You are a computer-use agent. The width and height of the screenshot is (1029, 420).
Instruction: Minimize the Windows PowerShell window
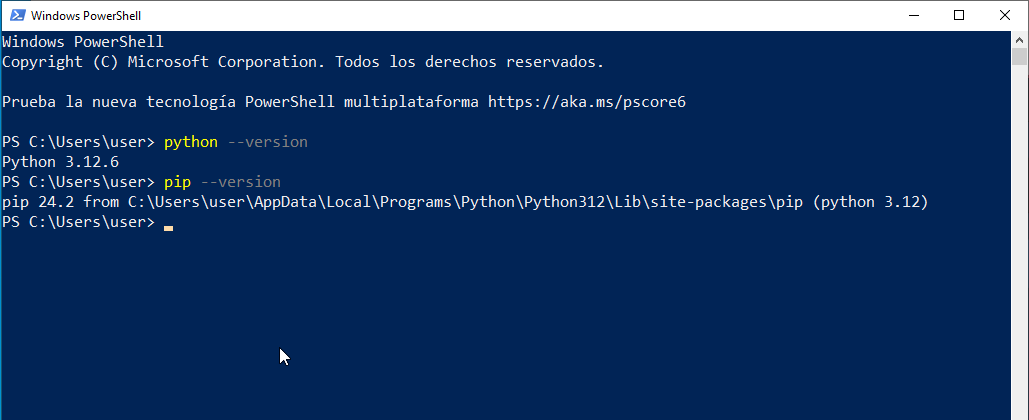(914, 15)
